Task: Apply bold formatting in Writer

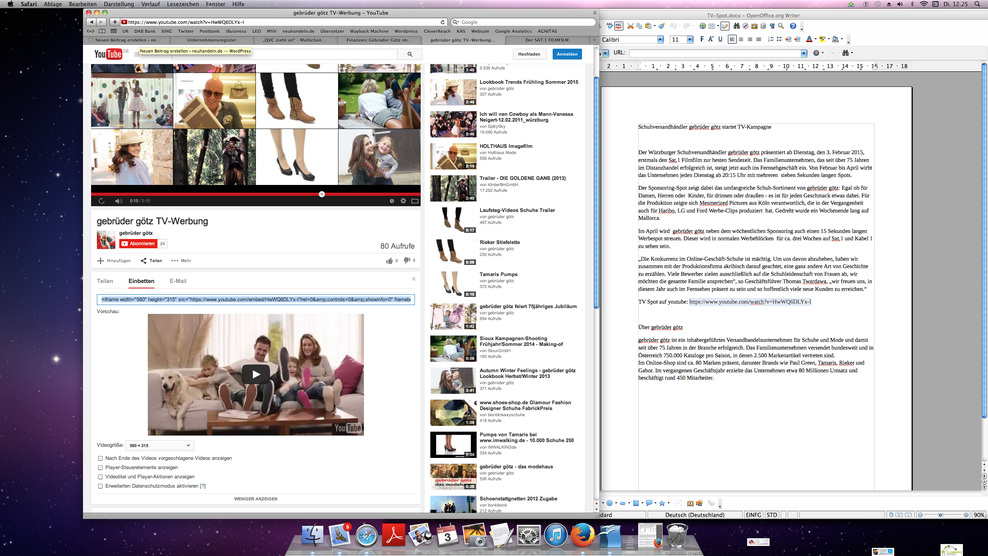Action: (x=702, y=39)
